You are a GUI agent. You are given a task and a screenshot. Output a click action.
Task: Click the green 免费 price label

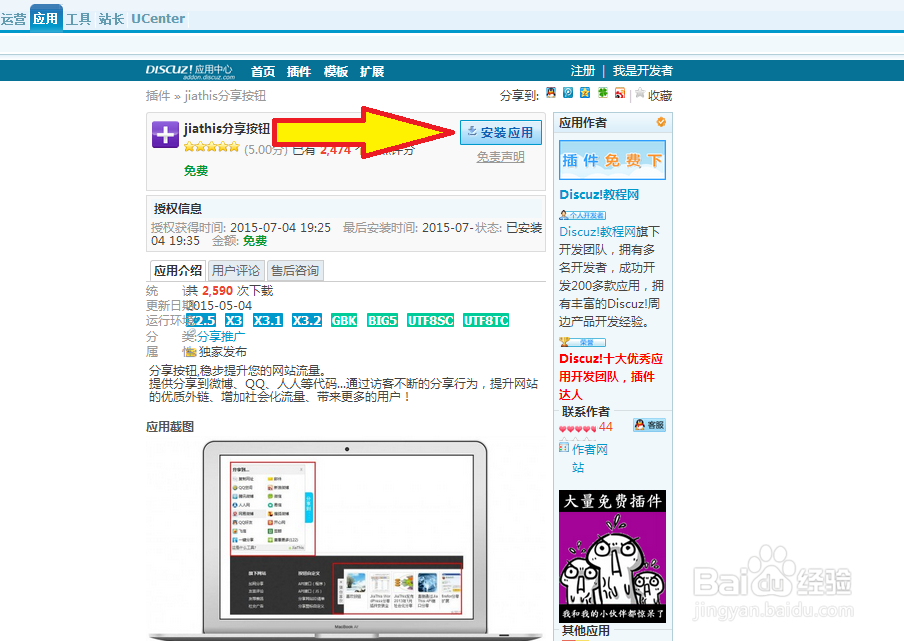pos(195,171)
